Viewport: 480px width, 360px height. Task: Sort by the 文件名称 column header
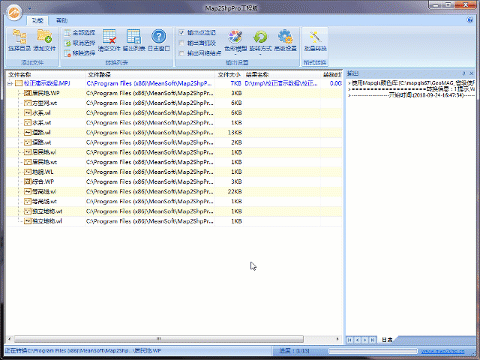pos(46,74)
